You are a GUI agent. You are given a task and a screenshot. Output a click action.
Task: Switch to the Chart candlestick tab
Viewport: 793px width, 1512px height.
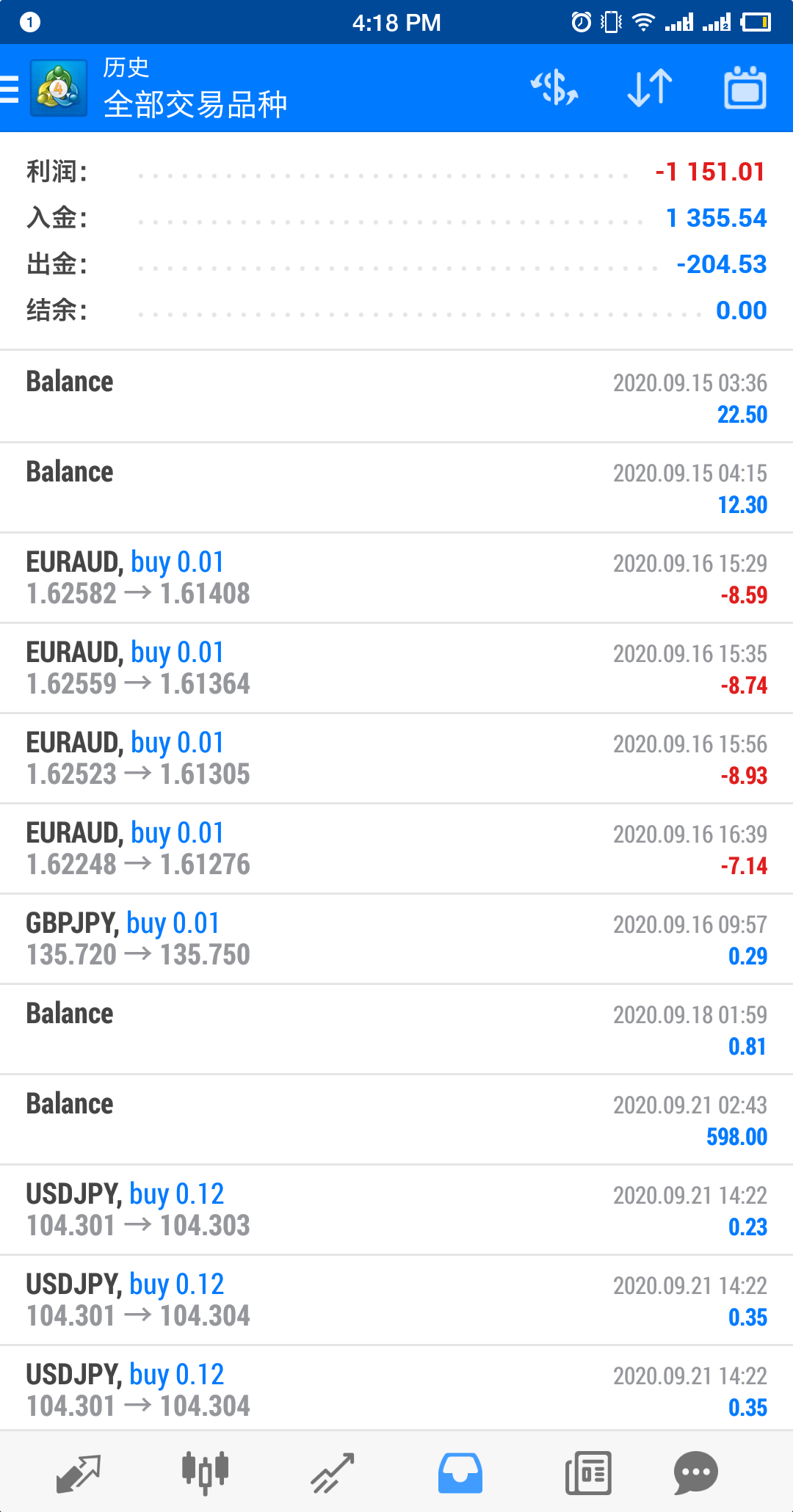pyautogui.click(x=205, y=1472)
